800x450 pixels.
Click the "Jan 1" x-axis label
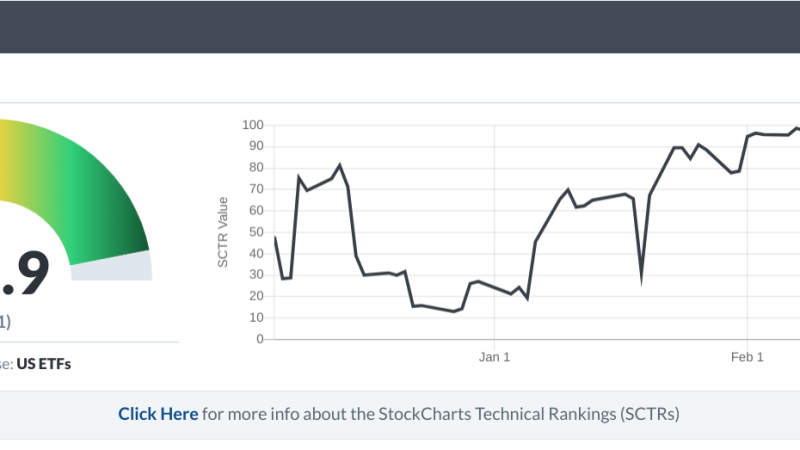coord(494,357)
